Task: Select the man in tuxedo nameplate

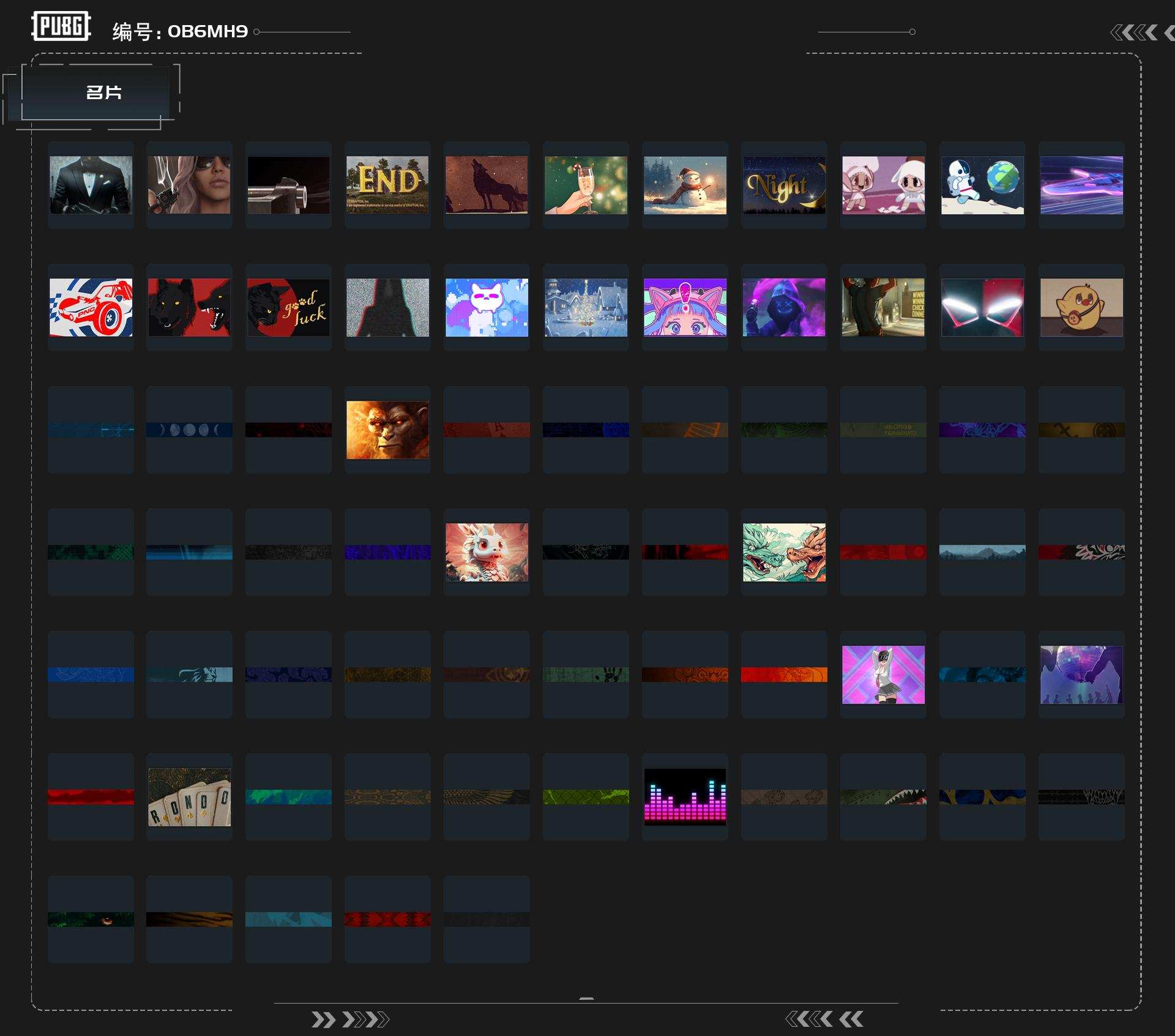Action: coord(91,185)
